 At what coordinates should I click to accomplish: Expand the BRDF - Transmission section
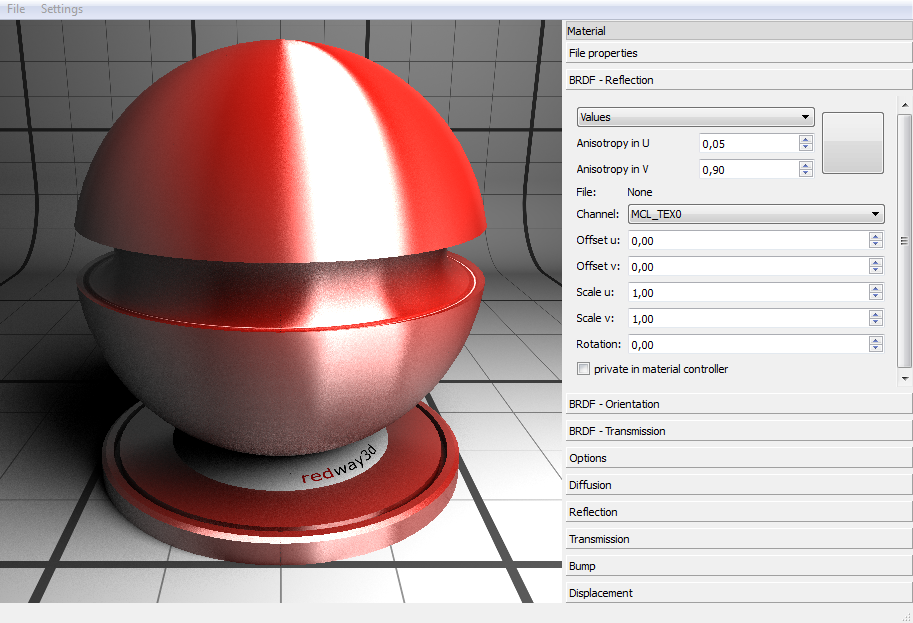click(x=738, y=431)
